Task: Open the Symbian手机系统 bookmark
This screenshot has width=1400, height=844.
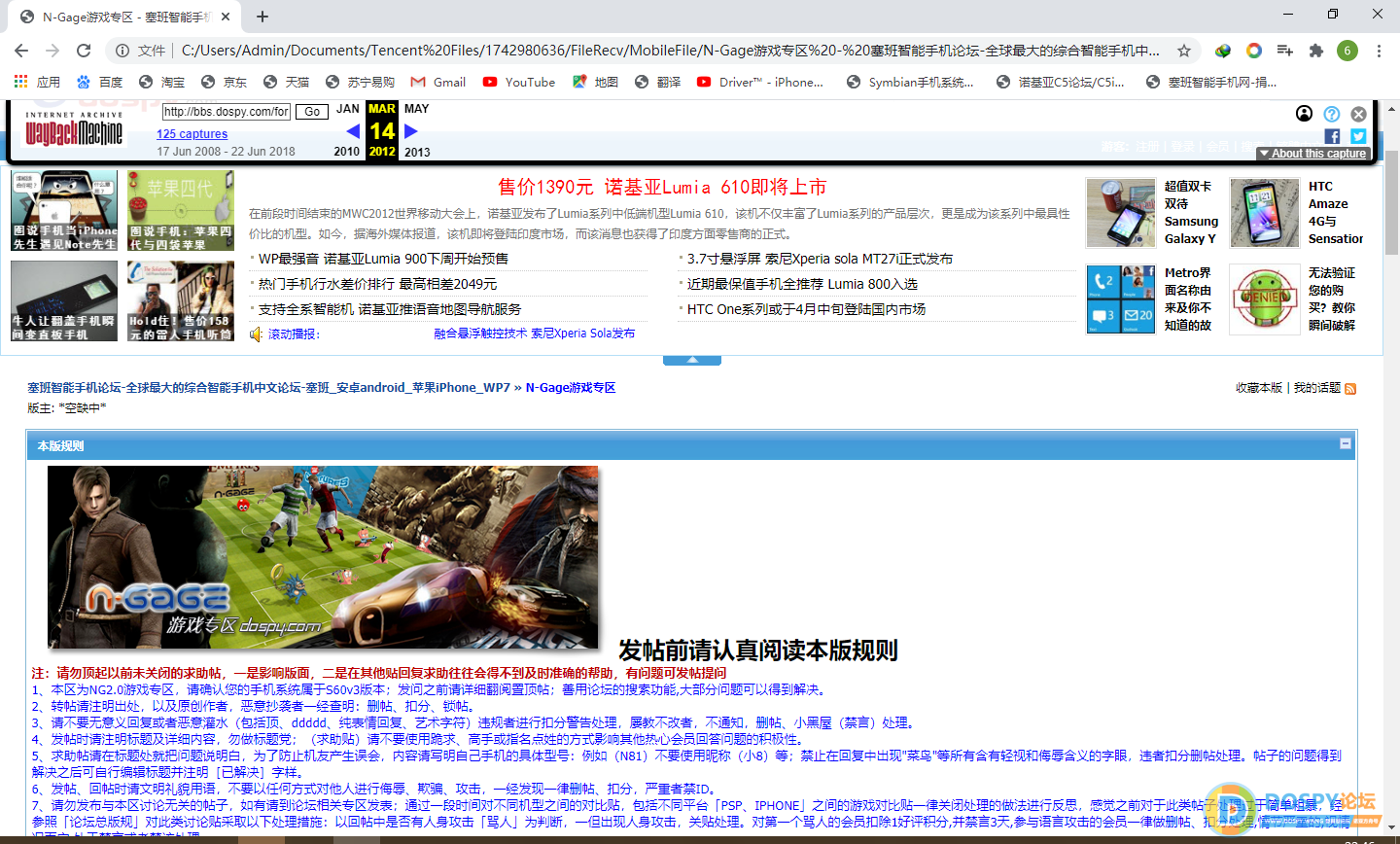Action: pos(910,82)
